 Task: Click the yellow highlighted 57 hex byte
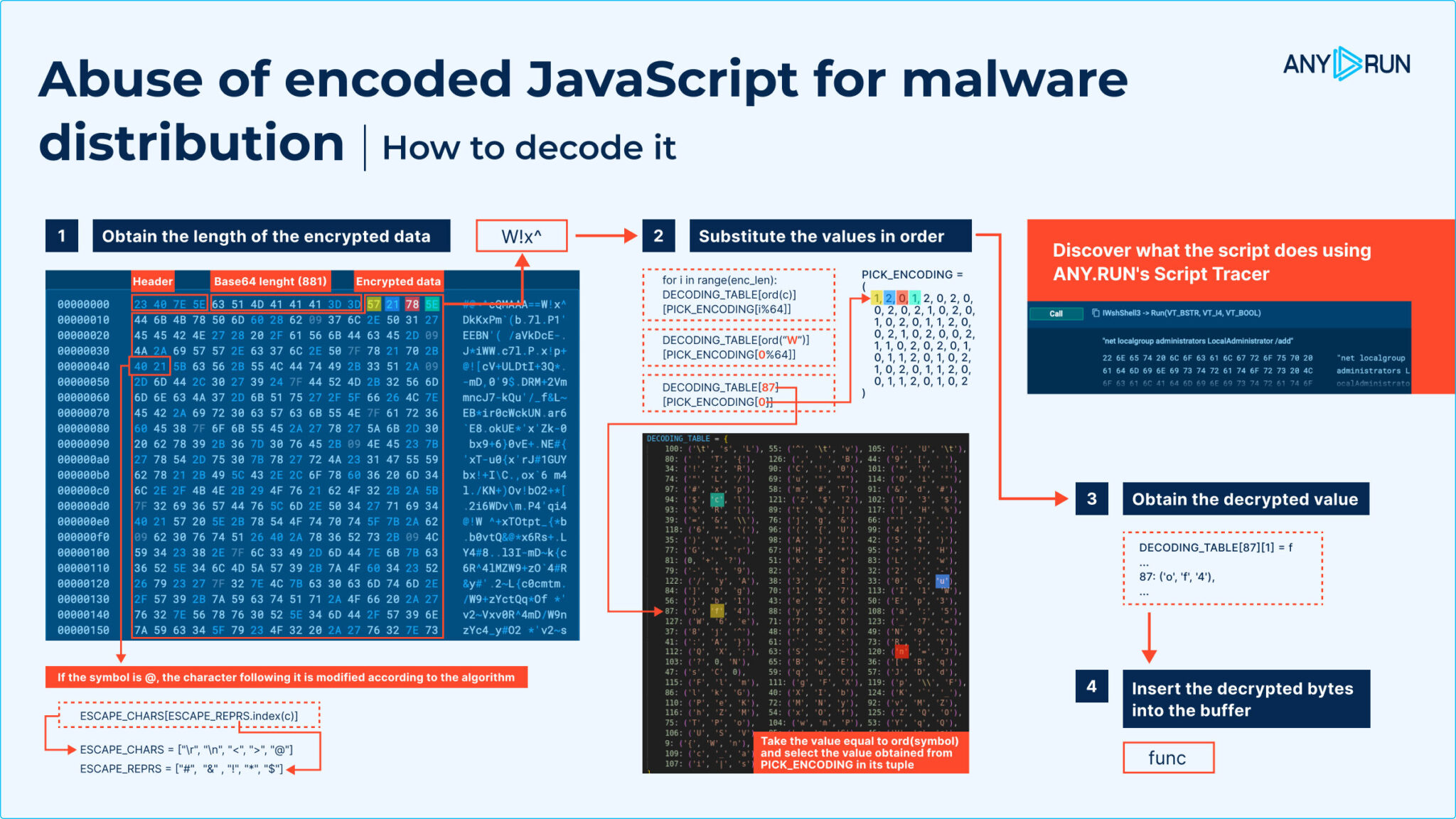coord(374,304)
